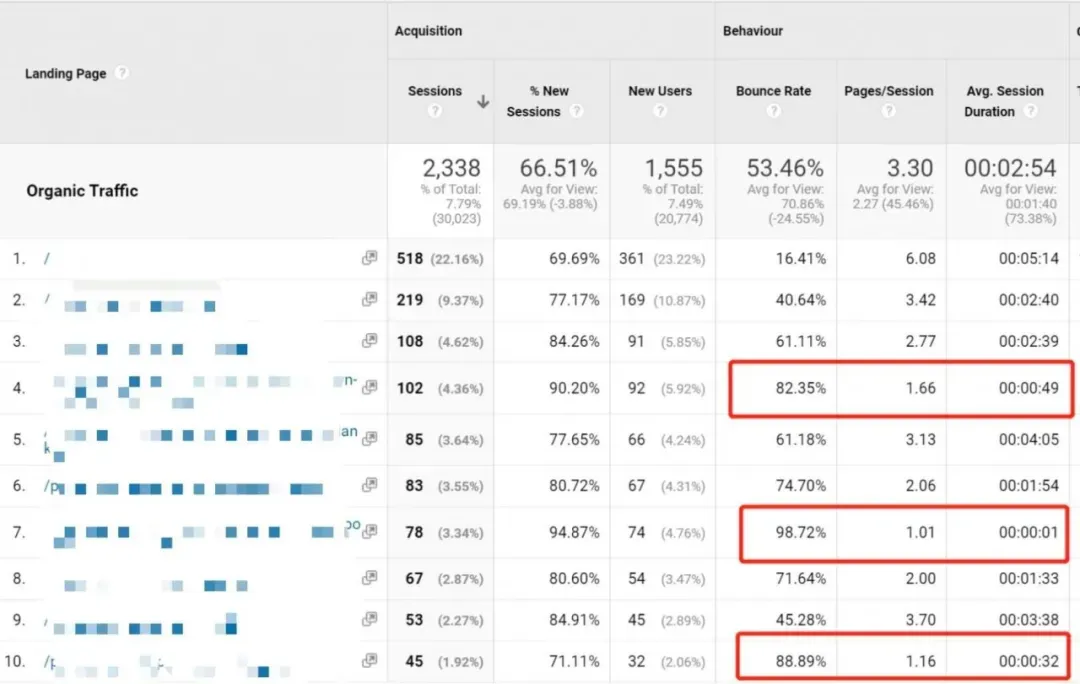Sort by Avg. Session Duration
The width and height of the screenshot is (1080, 684).
1004,101
